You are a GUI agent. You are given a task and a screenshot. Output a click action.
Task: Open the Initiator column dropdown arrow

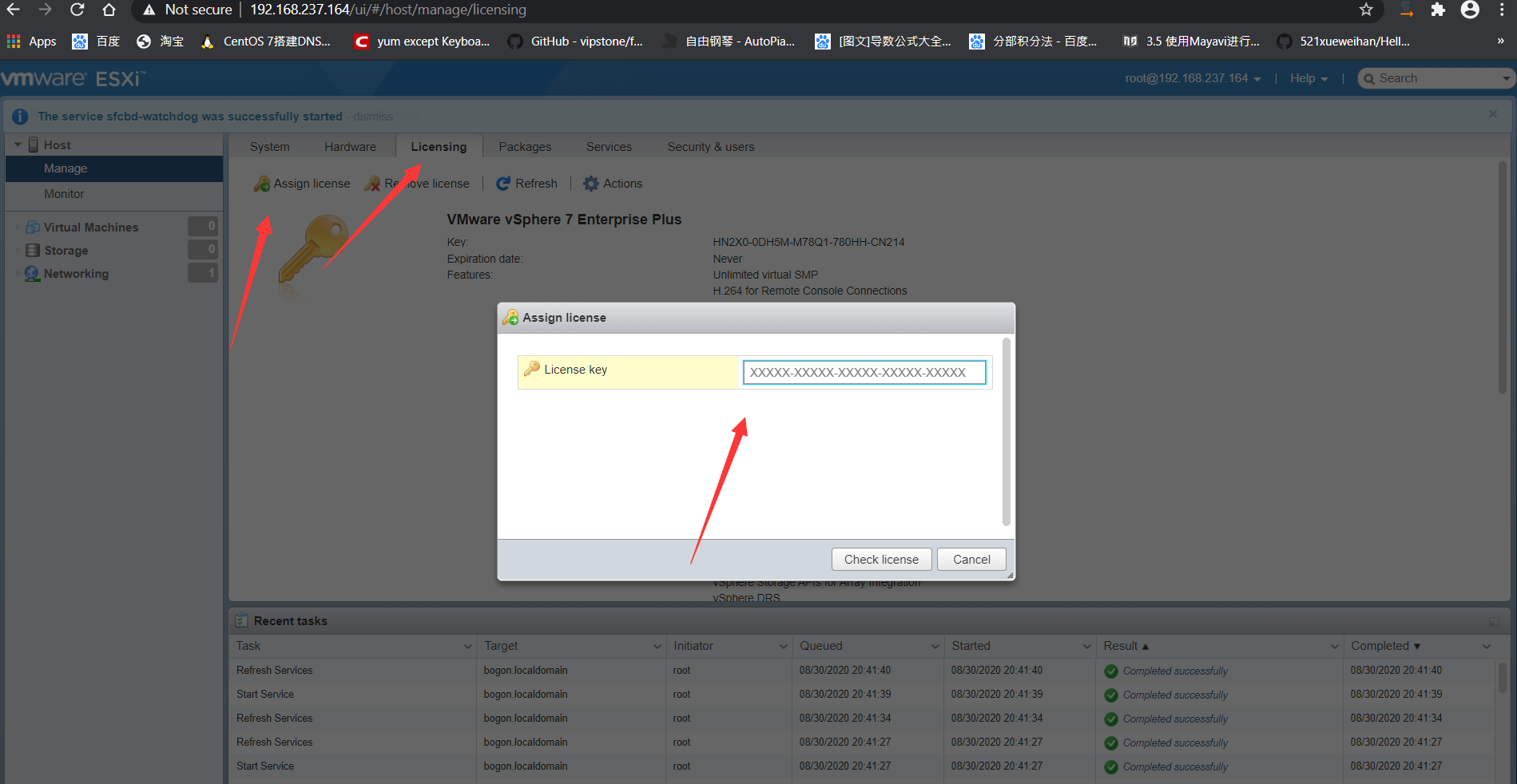click(x=784, y=646)
